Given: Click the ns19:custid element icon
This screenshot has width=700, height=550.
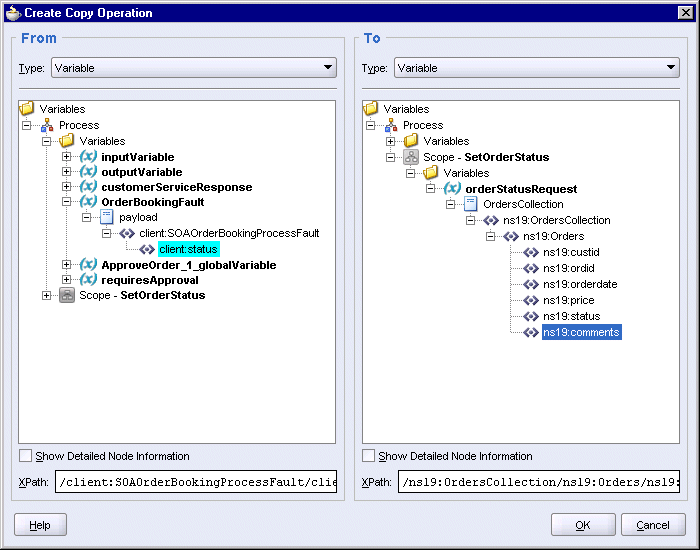Looking at the screenshot, I should [531, 252].
